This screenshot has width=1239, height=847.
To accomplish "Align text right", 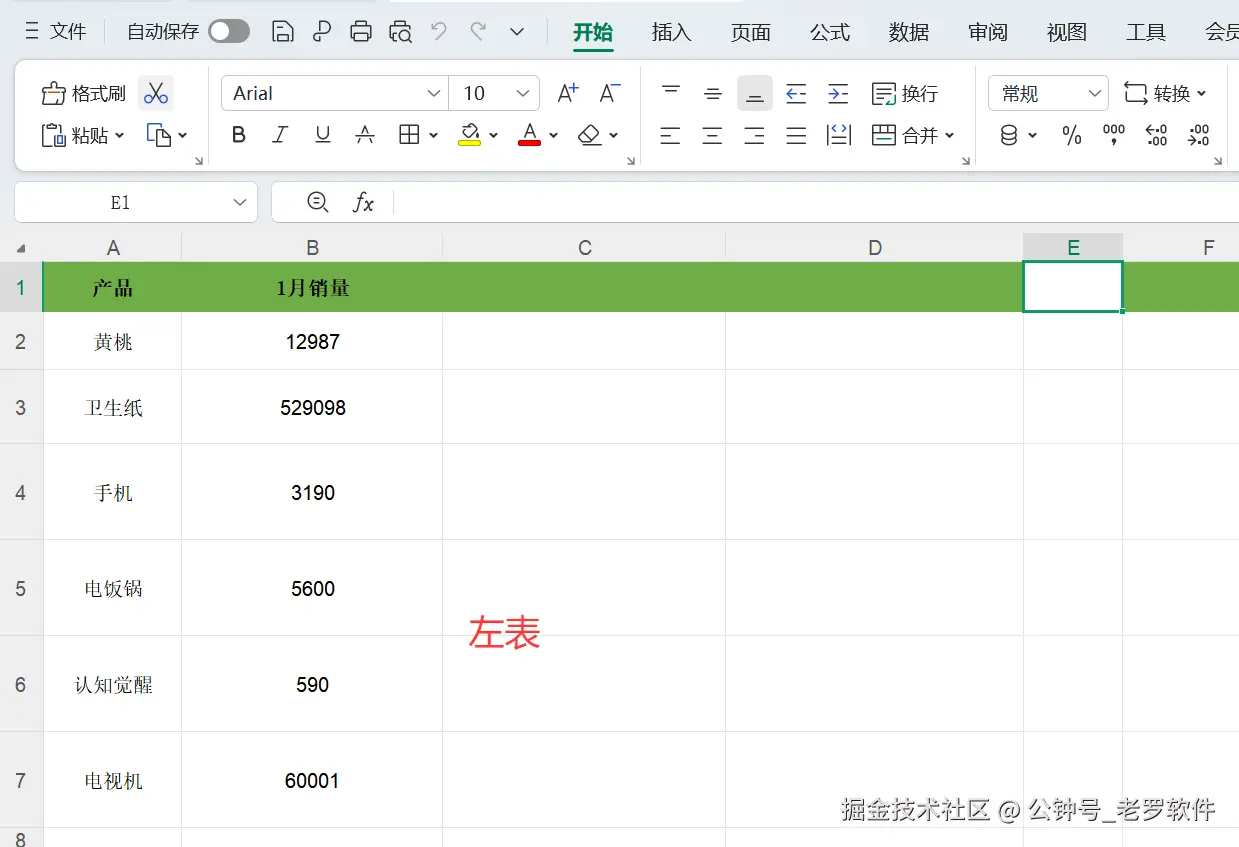I will pyautogui.click(x=755, y=135).
